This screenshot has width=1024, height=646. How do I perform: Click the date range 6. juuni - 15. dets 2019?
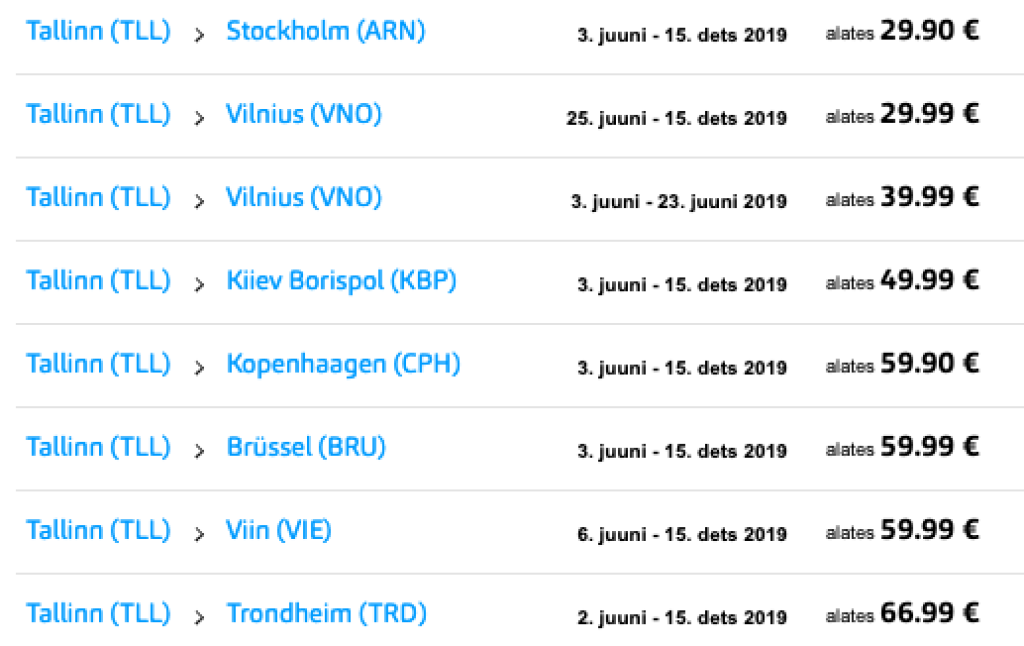[x=681, y=535]
